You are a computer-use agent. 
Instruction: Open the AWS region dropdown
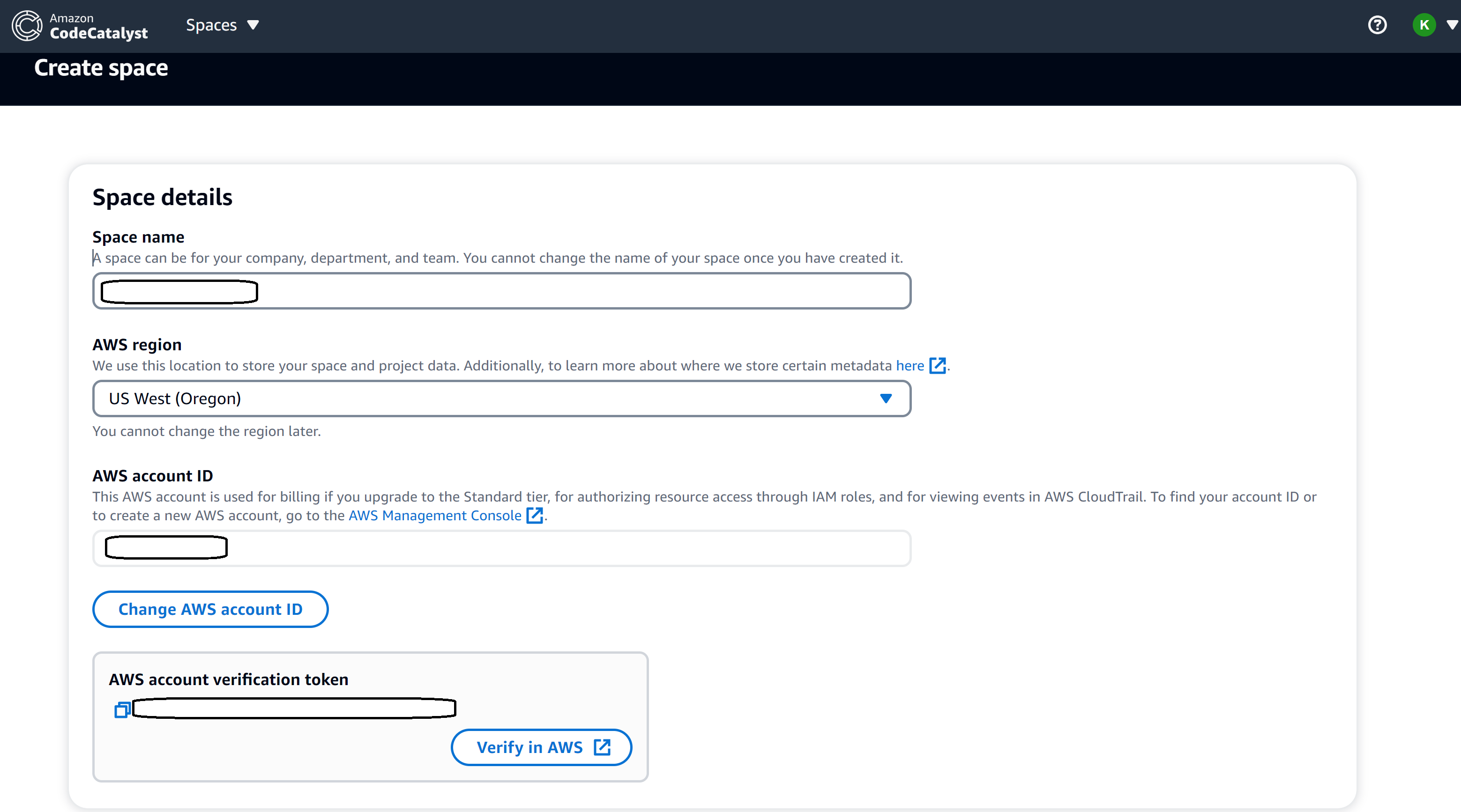coord(501,399)
